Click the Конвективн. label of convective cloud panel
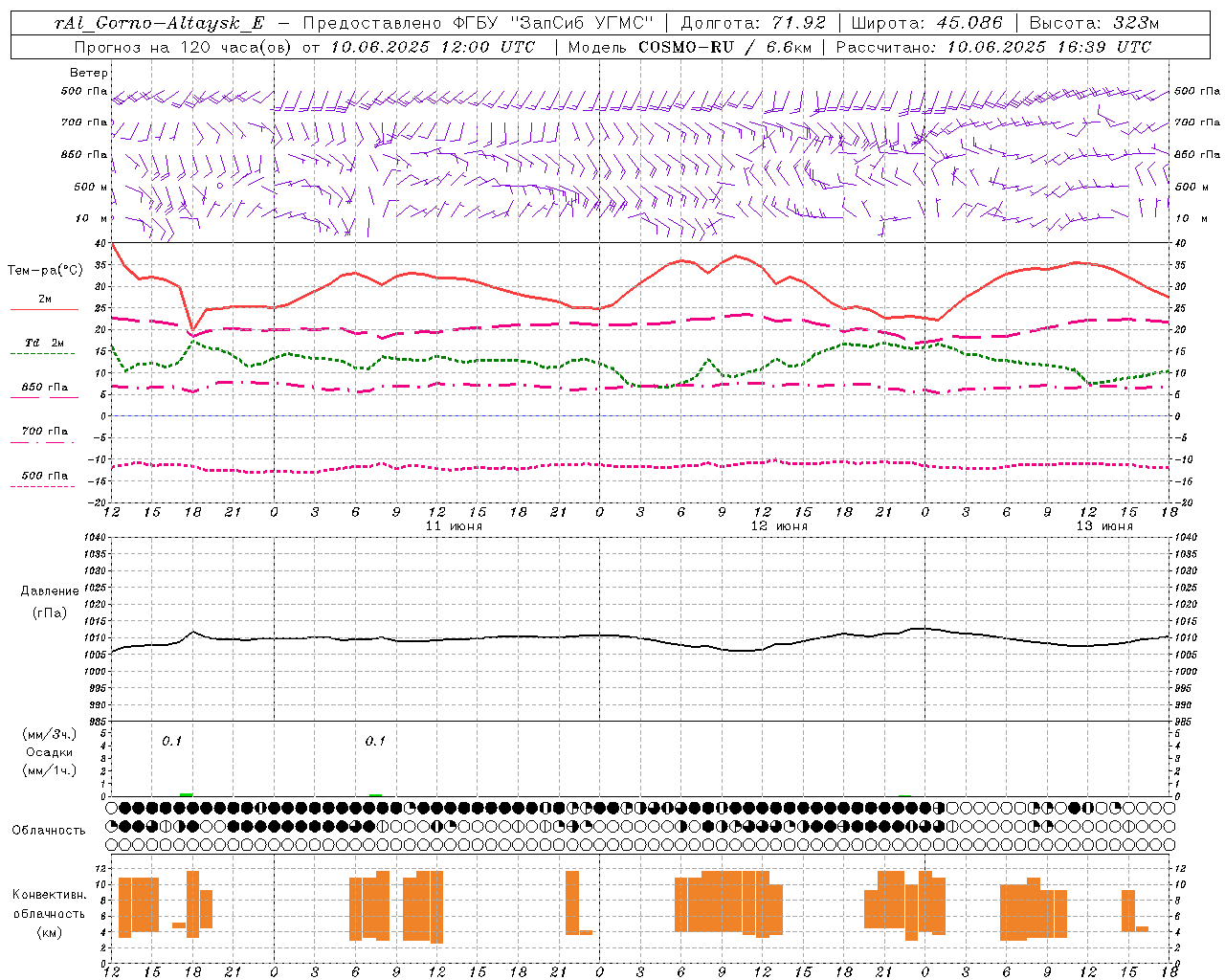The height and width of the screenshot is (980, 1225). point(50,895)
